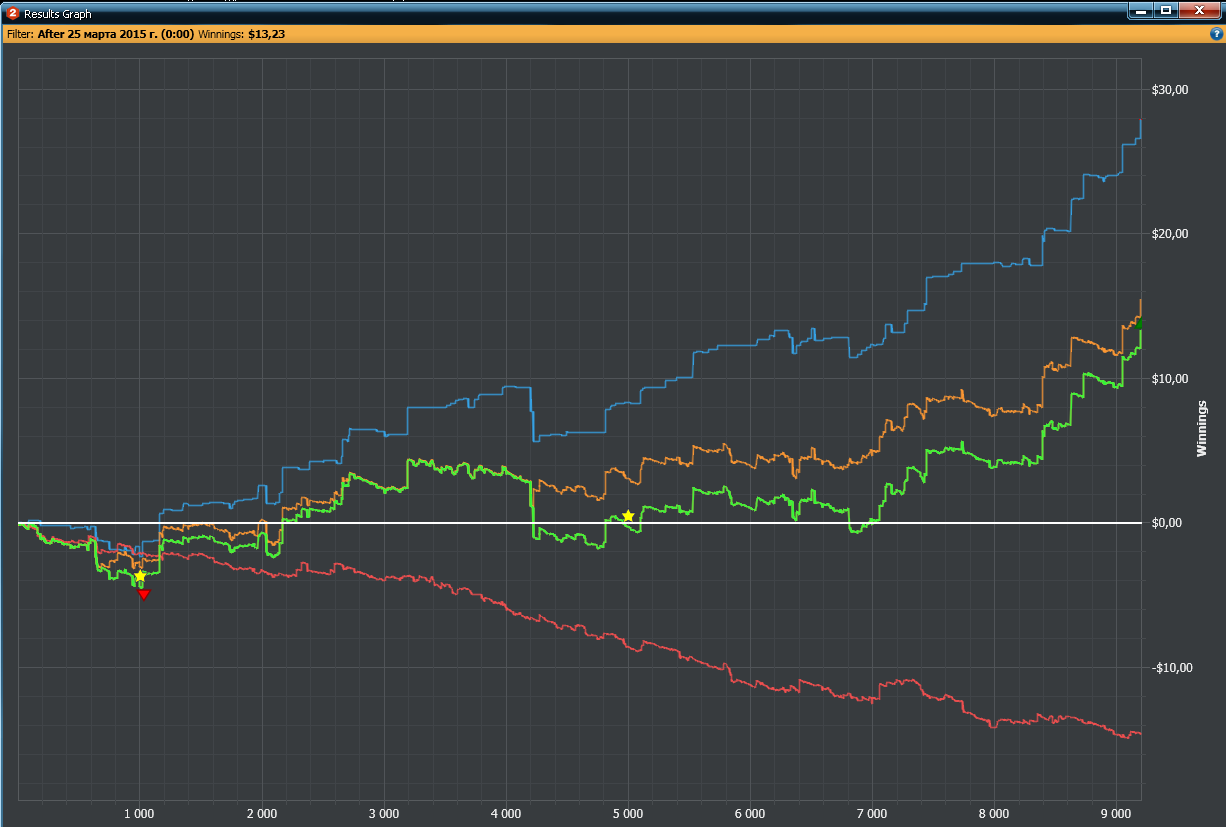Click the '$30,00' axis label
This screenshot has height=827, width=1226.
[1169, 90]
